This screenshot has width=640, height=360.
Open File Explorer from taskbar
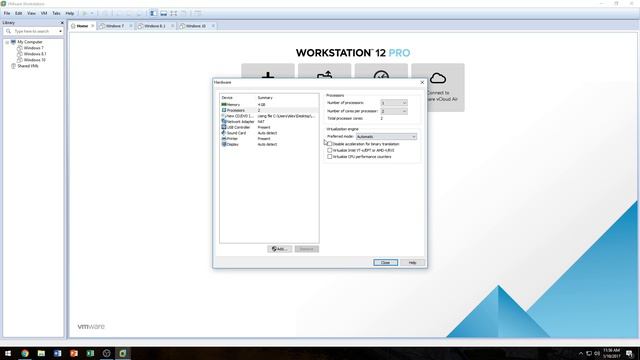click(41, 353)
